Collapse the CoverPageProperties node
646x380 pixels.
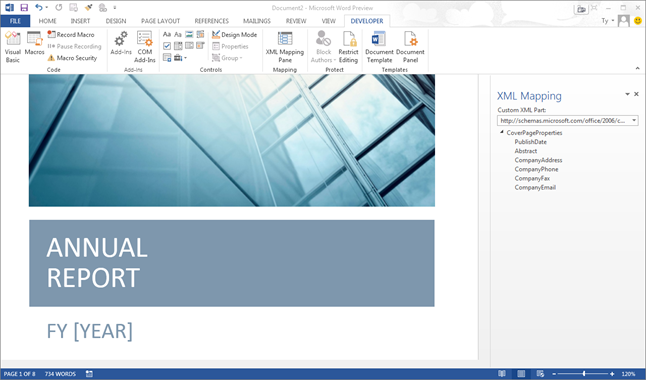tap(502, 132)
